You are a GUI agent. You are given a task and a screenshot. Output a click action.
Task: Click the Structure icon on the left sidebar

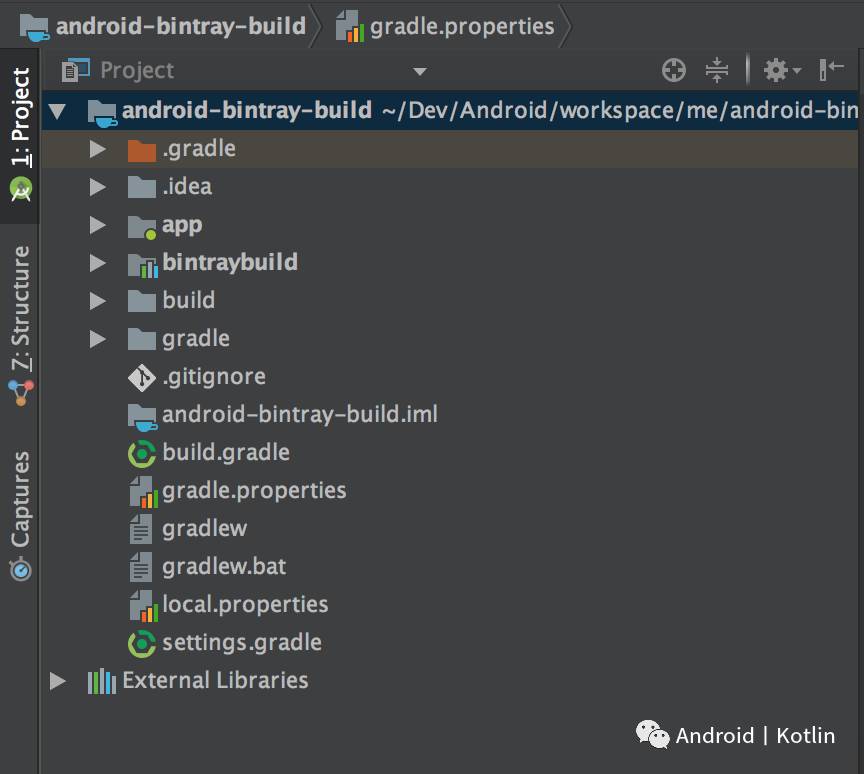coord(21,392)
